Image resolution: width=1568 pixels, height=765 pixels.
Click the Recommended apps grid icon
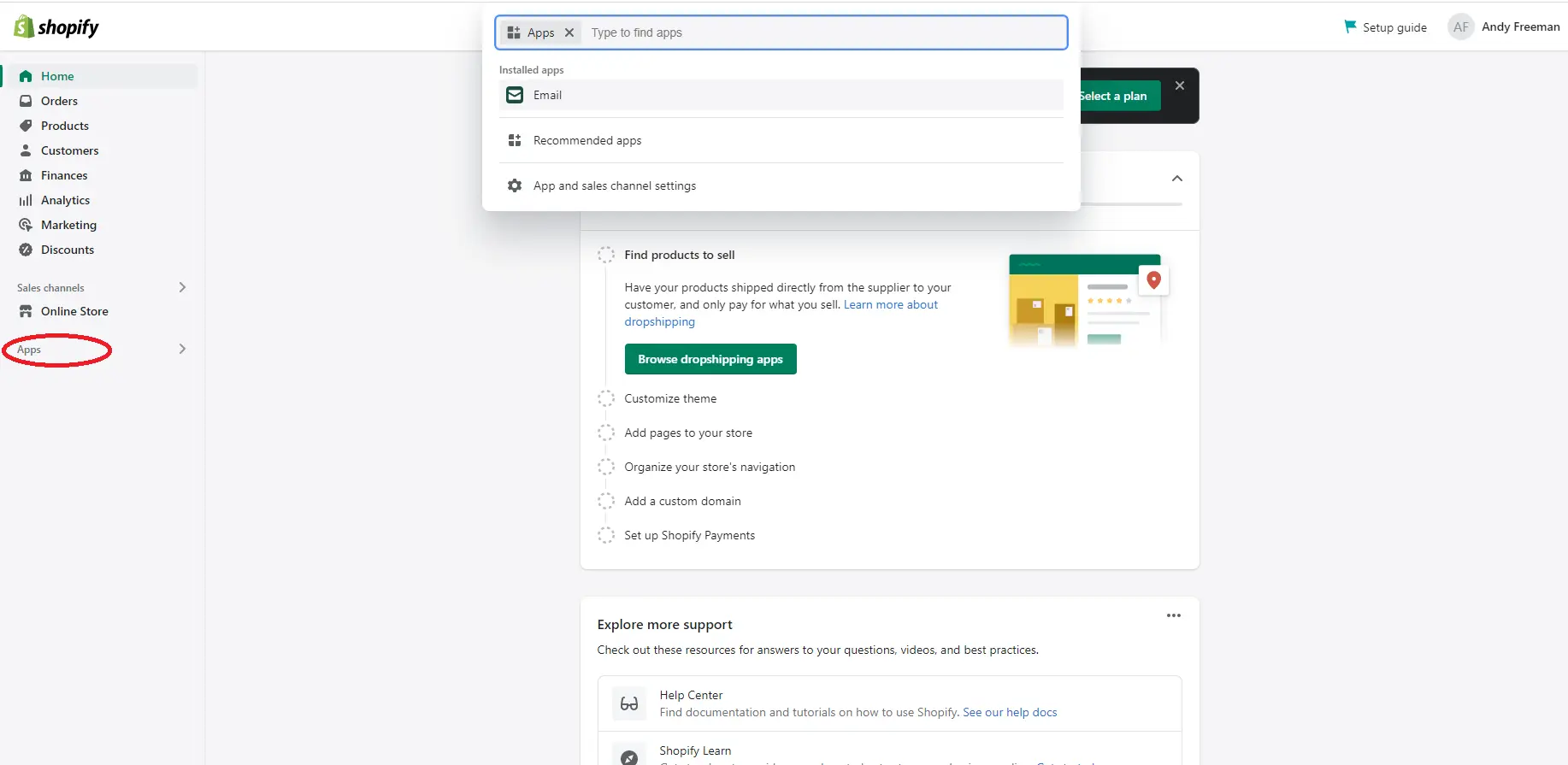pyautogui.click(x=515, y=140)
